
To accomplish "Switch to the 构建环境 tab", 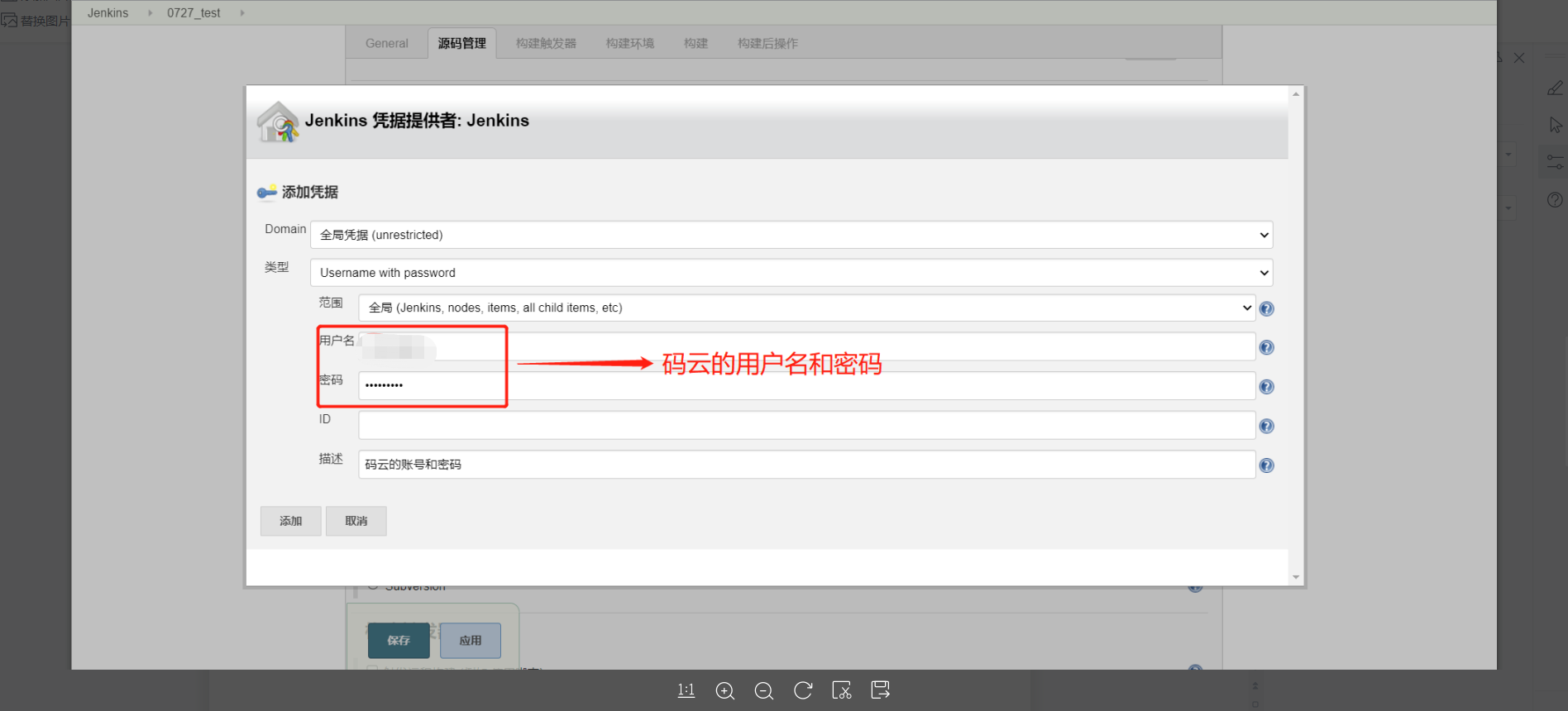I will (630, 43).
